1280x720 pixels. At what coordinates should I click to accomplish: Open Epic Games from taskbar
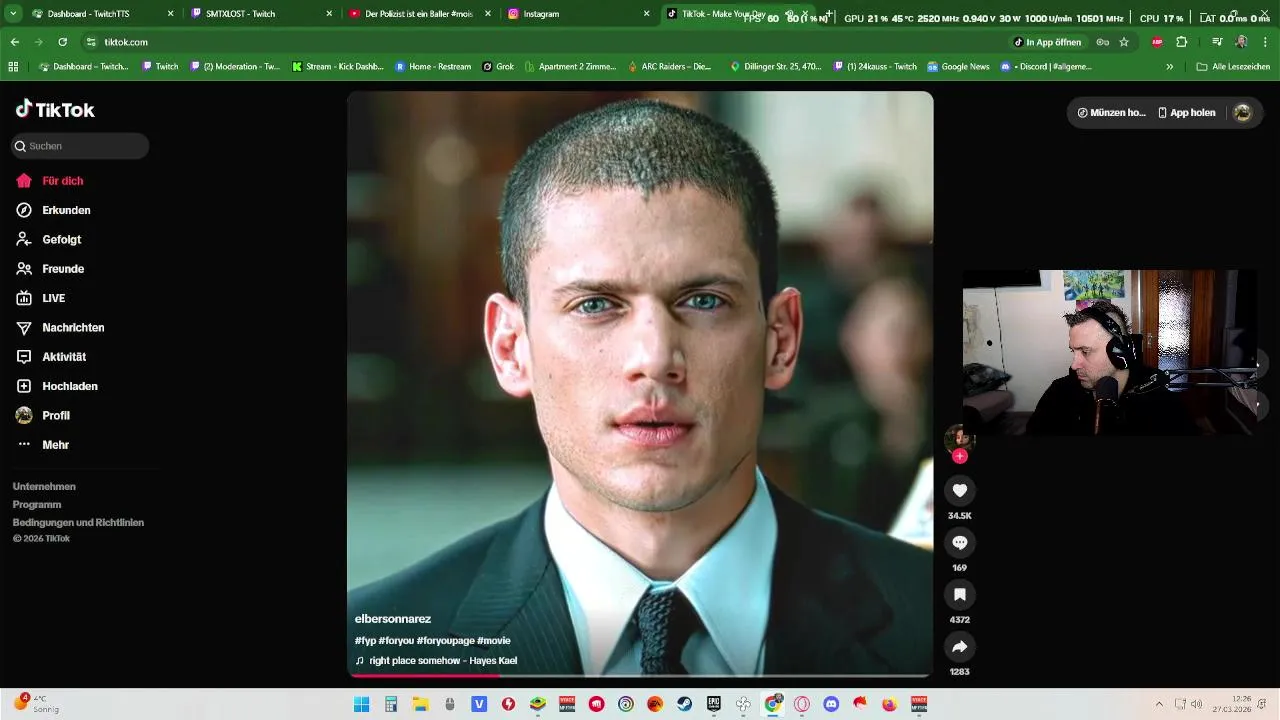pos(714,704)
